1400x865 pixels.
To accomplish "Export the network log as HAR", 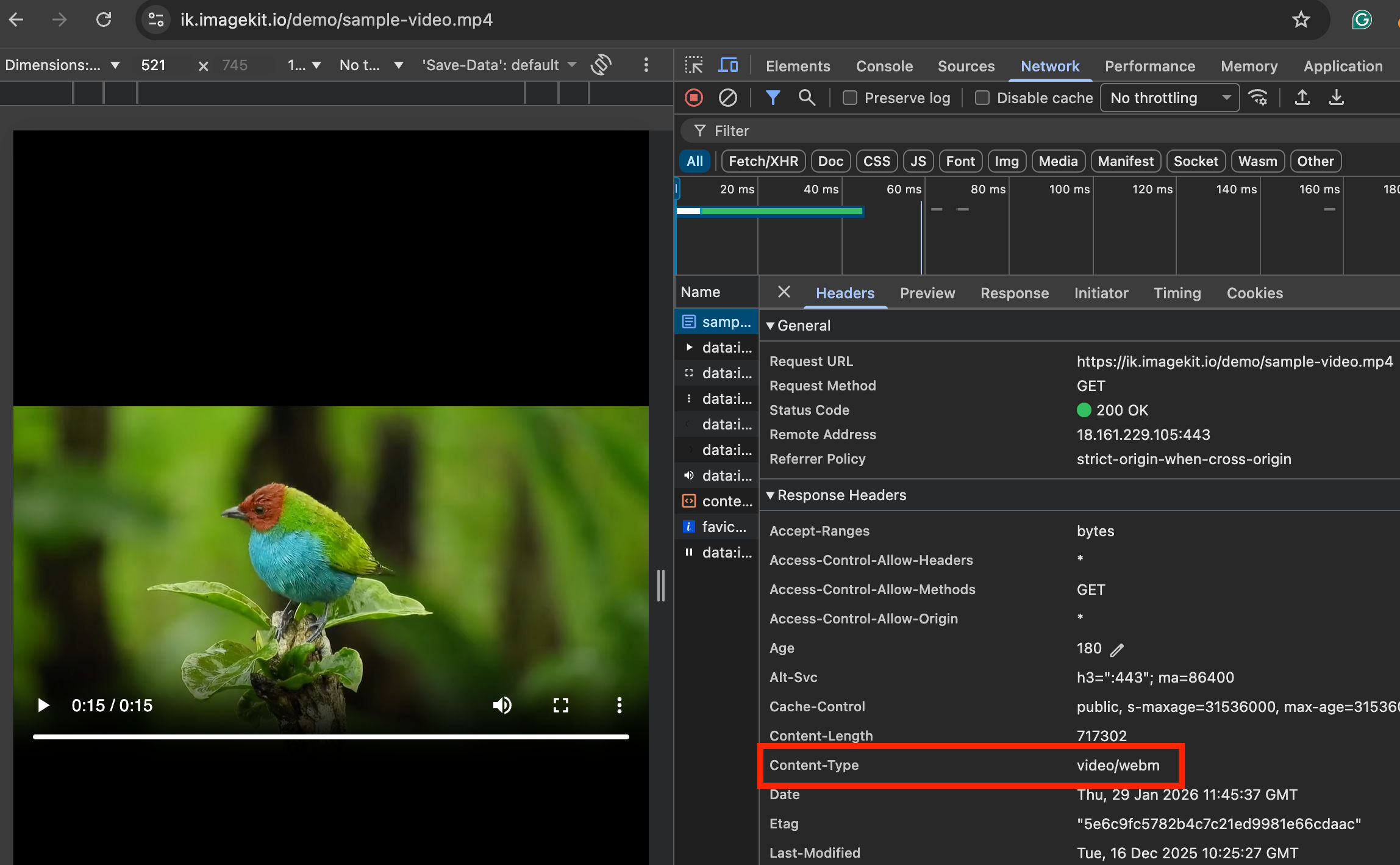I will (1336, 97).
